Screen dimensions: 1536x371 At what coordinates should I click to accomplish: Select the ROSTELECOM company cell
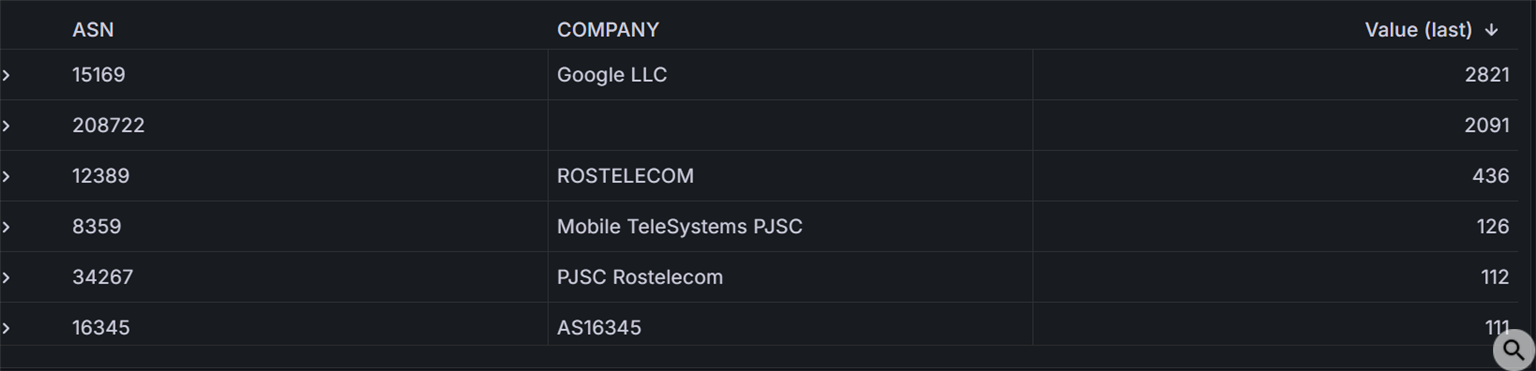pos(790,176)
